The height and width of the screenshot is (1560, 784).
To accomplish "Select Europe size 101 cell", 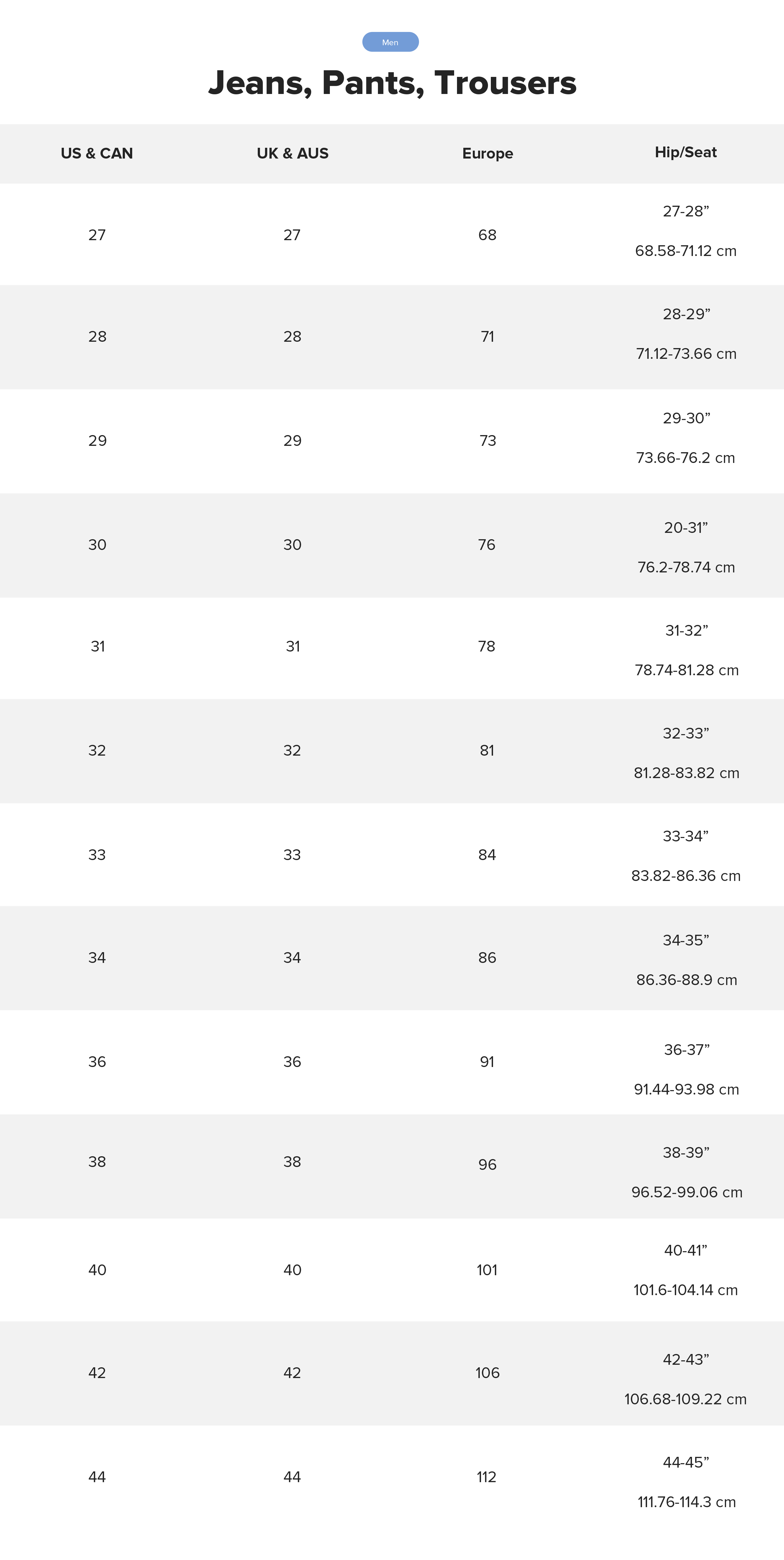I will click(487, 1270).
